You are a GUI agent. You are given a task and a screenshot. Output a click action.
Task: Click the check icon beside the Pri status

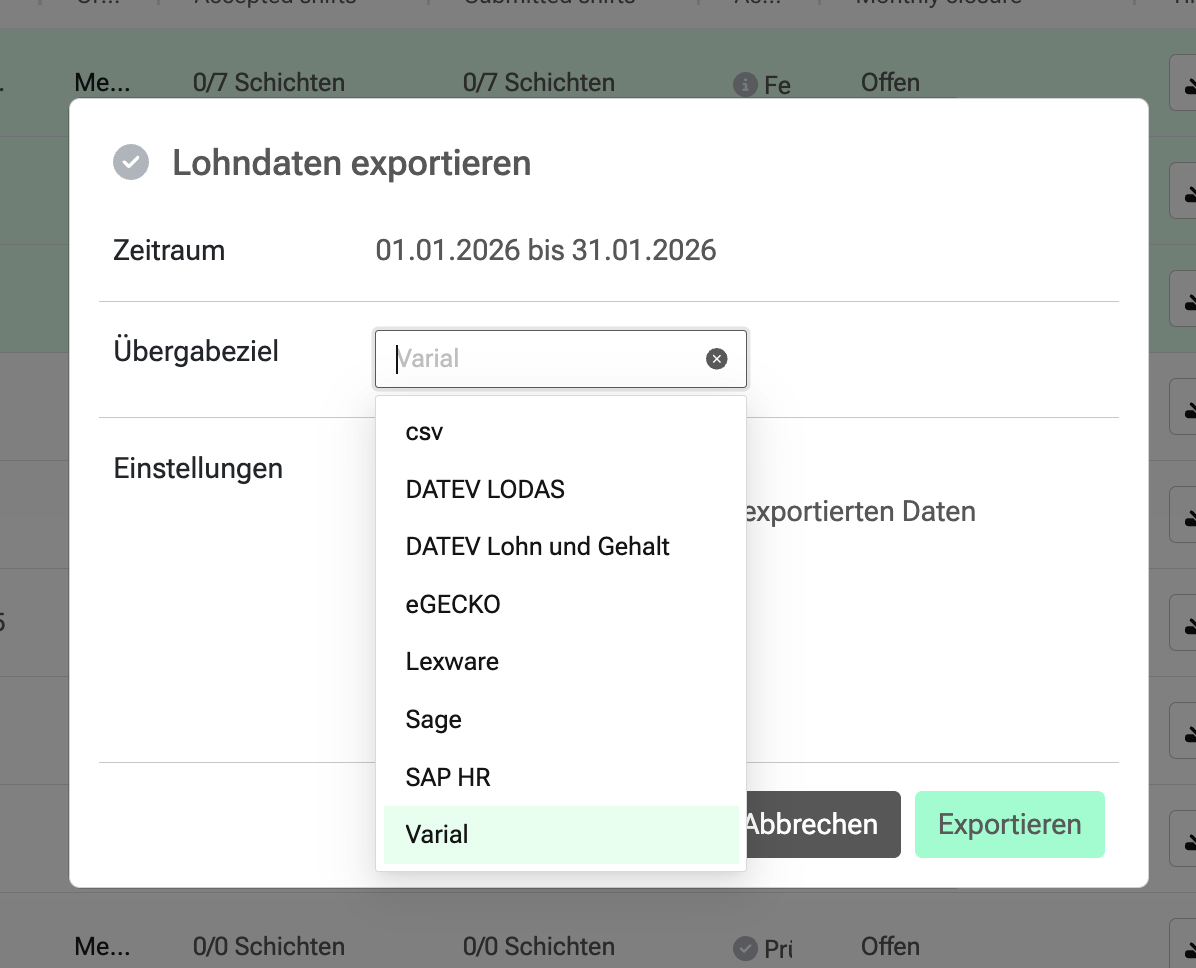pyautogui.click(x=744, y=947)
